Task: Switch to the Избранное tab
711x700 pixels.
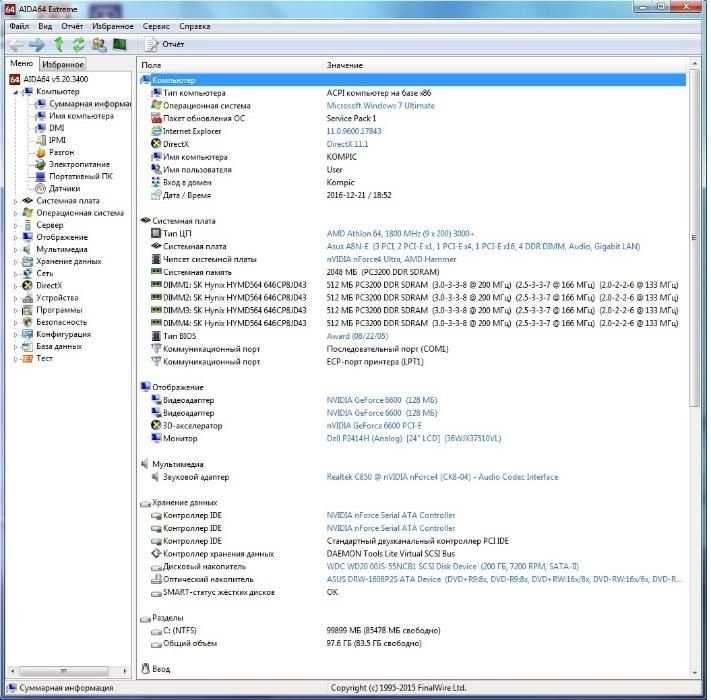Action: pyautogui.click(x=63, y=64)
